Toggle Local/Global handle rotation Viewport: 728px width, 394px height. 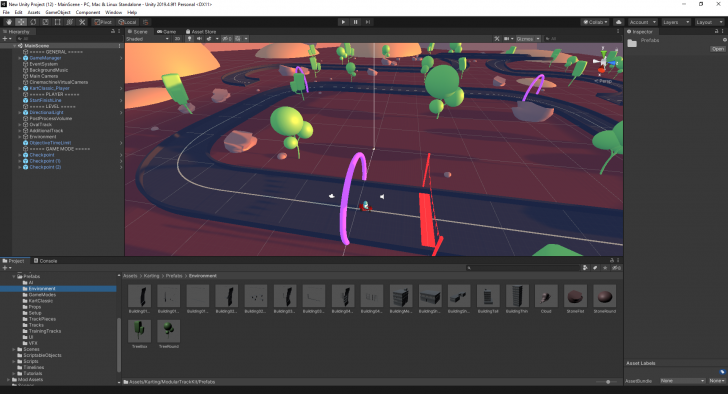point(127,22)
